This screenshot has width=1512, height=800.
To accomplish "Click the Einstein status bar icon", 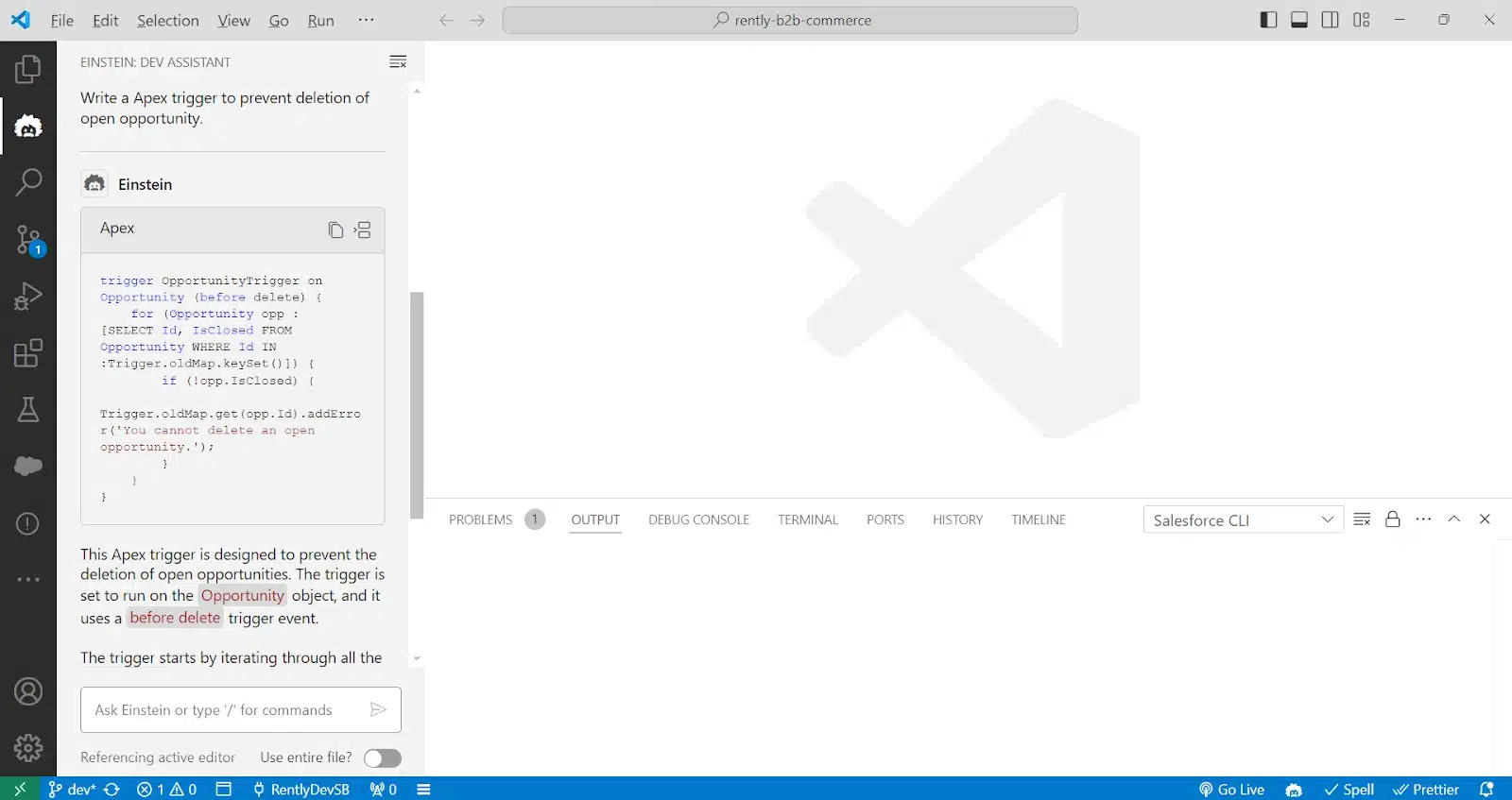I will 1294,789.
